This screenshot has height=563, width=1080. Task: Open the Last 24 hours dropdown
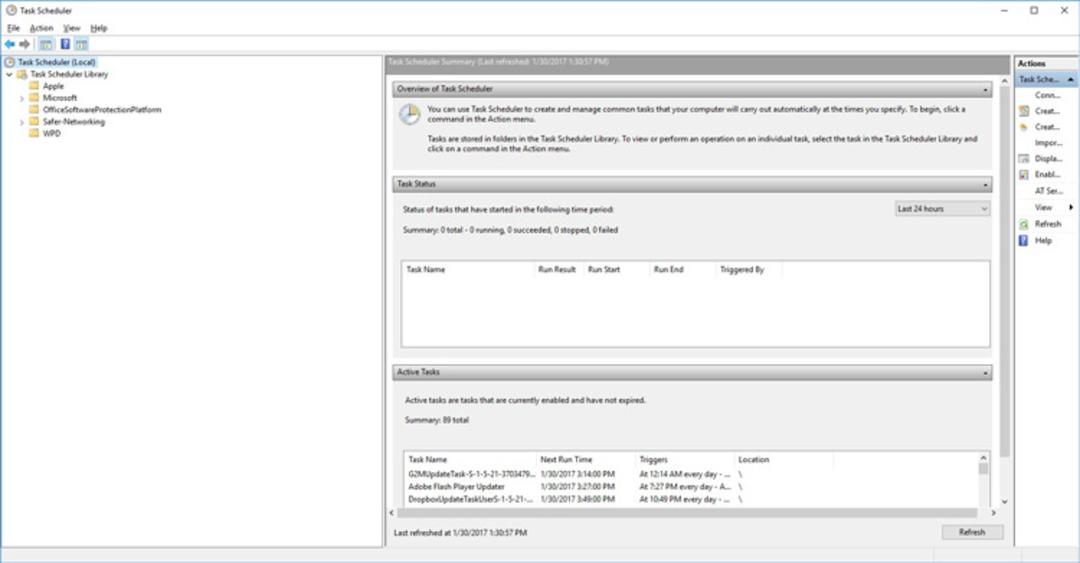click(x=942, y=209)
